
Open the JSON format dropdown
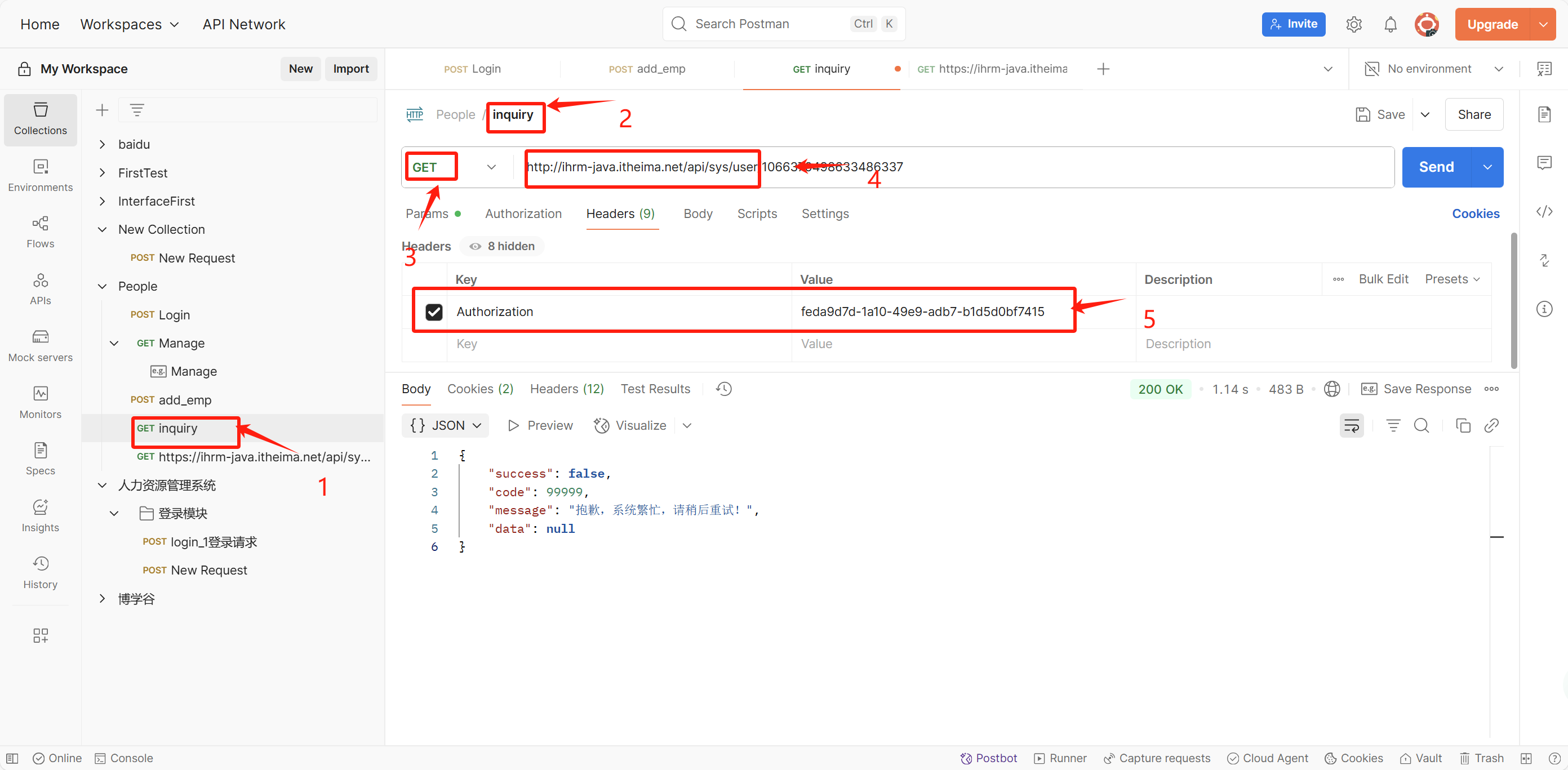click(x=446, y=425)
